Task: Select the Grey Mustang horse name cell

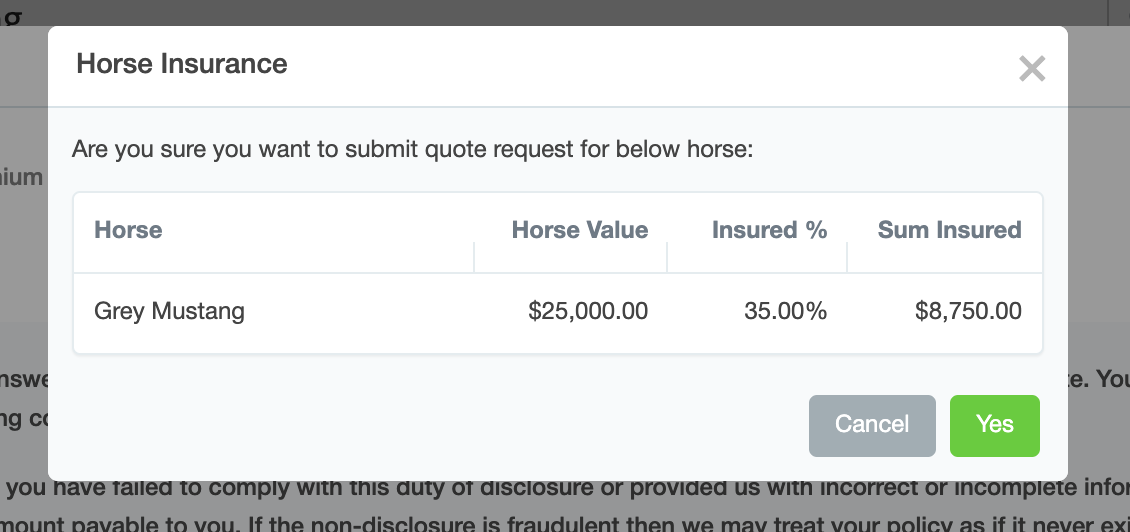Action: tap(169, 311)
